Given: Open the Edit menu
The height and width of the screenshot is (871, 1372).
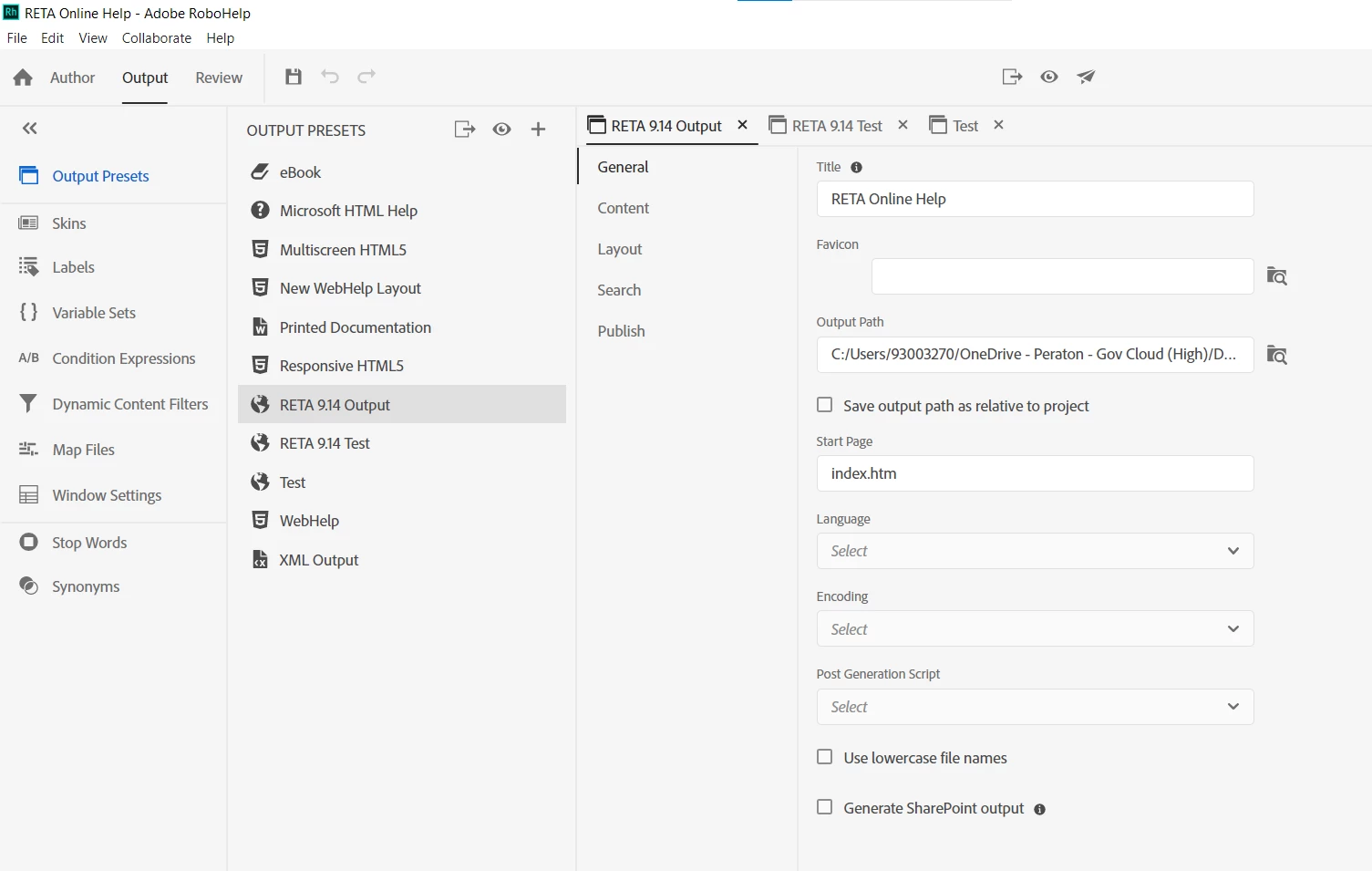Looking at the screenshot, I should (52, 38).
